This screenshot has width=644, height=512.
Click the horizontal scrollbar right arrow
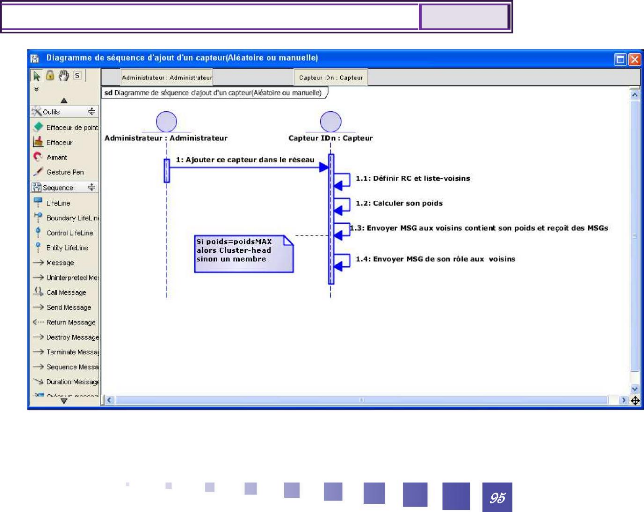(623, 400)
